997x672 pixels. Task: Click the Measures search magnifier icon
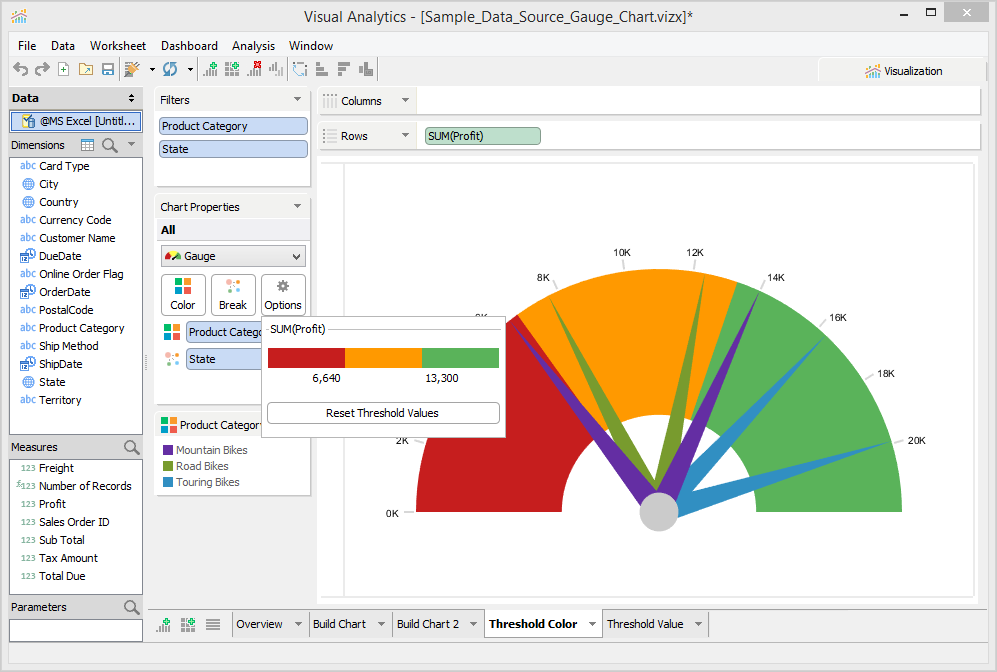131,447
